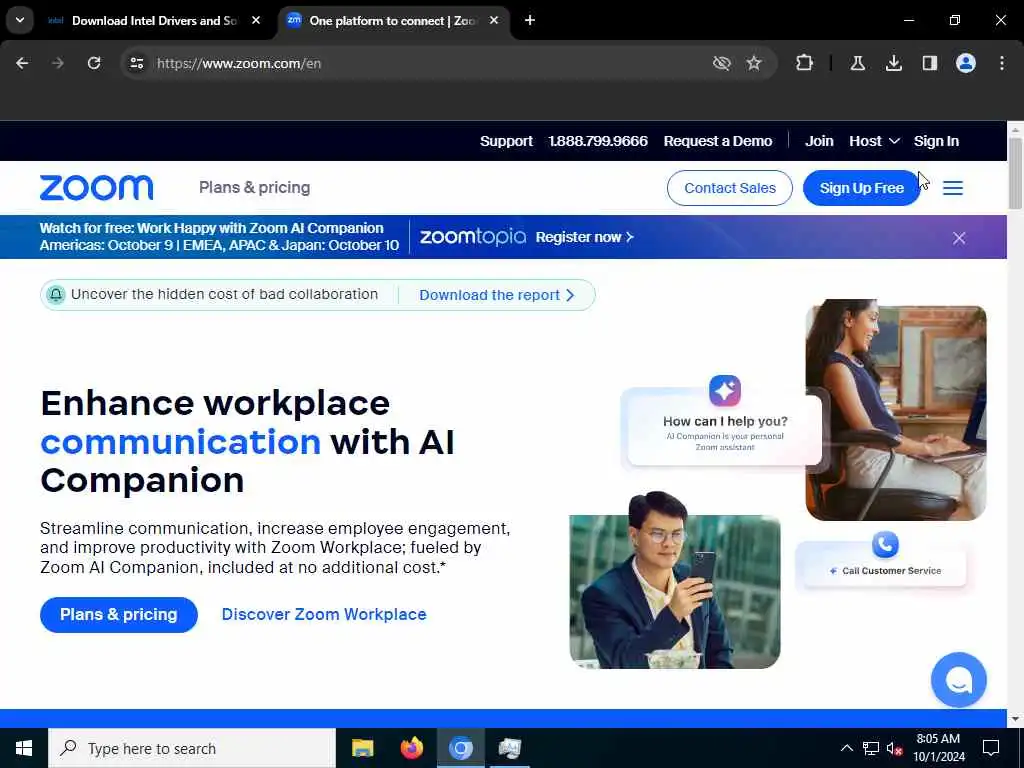Open the notification center icon

[x=991, y=748]
